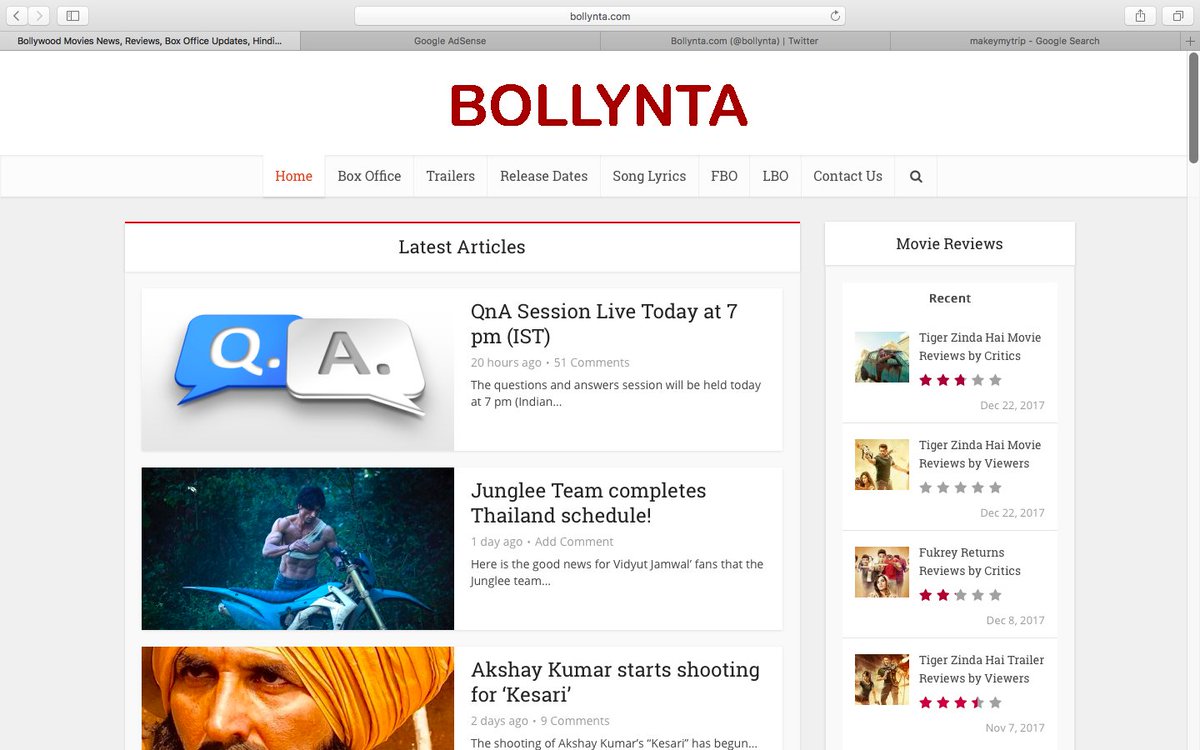Switch to Google AdSense tab
Screen dimensions: 1200x750
(450, 41)
